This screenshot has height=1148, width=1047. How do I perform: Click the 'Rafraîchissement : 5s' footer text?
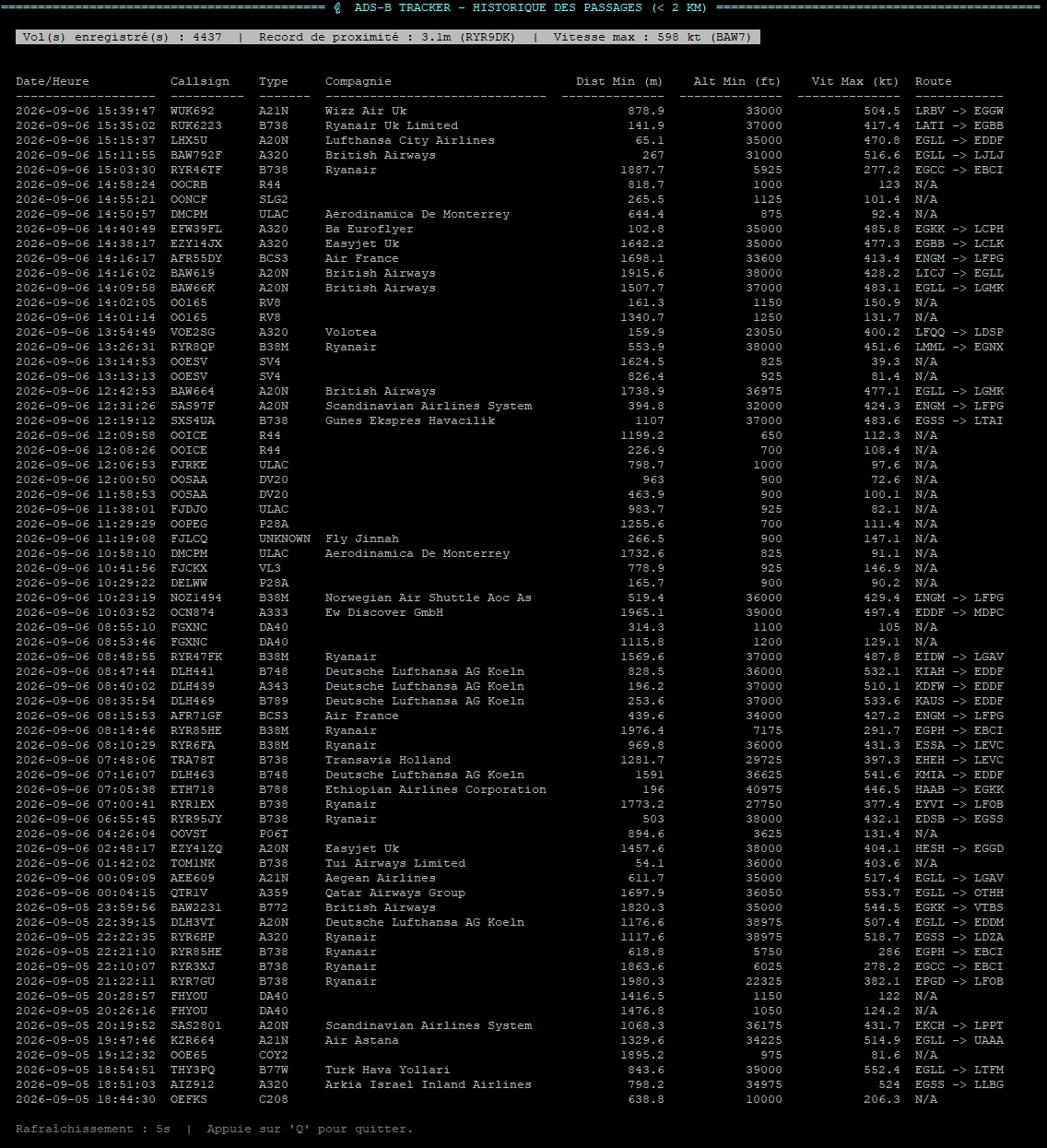[93, 1129]
